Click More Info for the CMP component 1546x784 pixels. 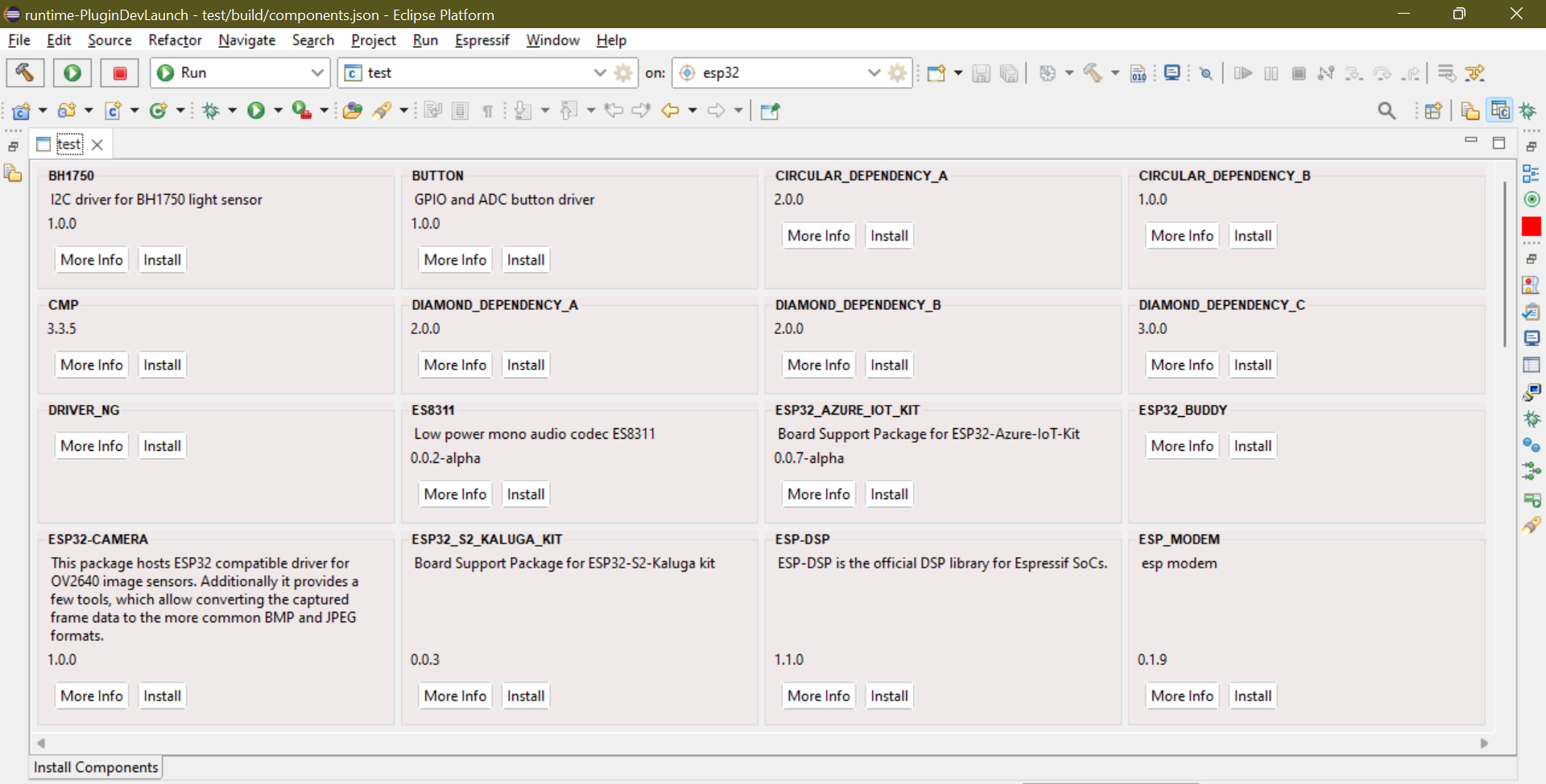[x=92, y=365]
